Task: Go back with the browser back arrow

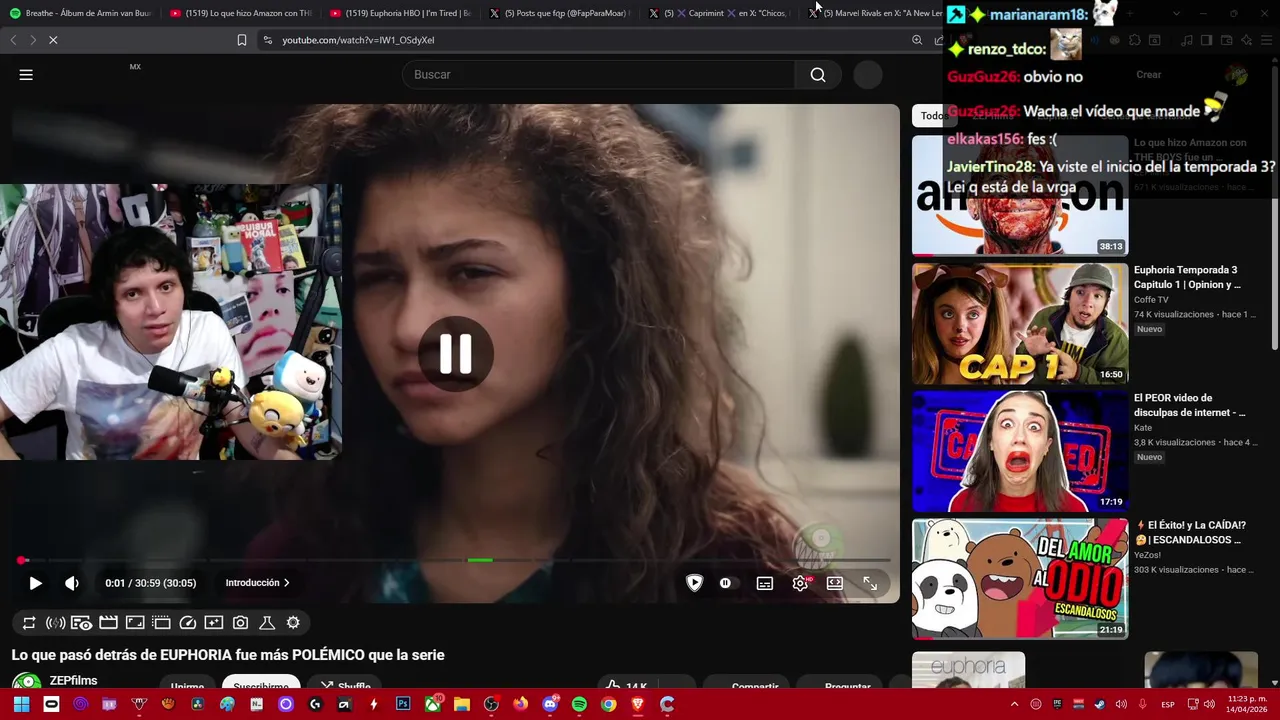Action: click(13, 40)
